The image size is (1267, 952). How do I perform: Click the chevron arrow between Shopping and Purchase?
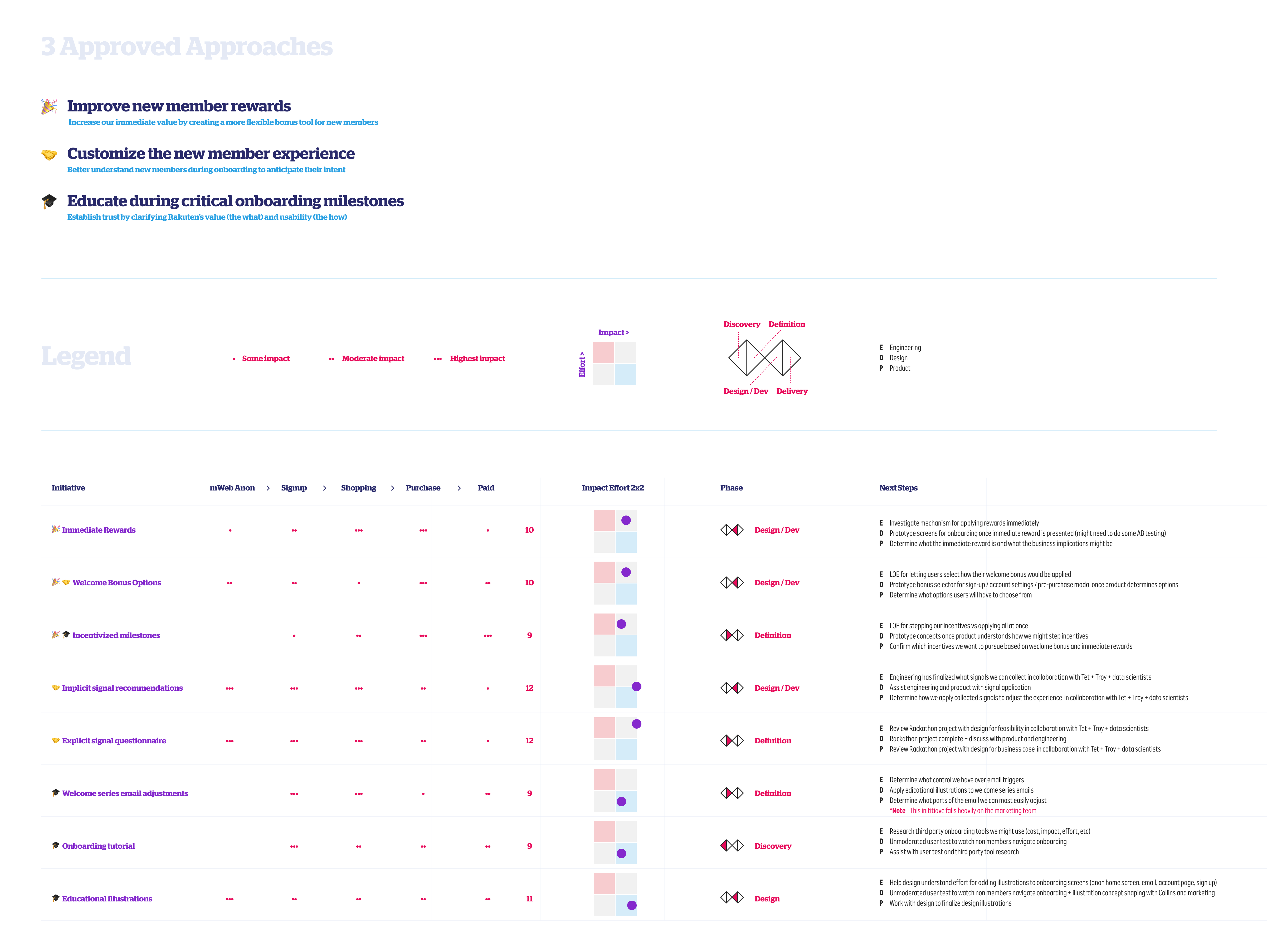click(x=392, y=488)
